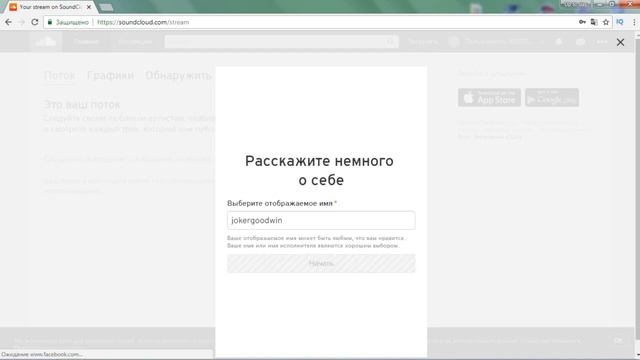Screen dimensions: 640x360
Task: Click the display name input field
Action: (x=321, y=220)
